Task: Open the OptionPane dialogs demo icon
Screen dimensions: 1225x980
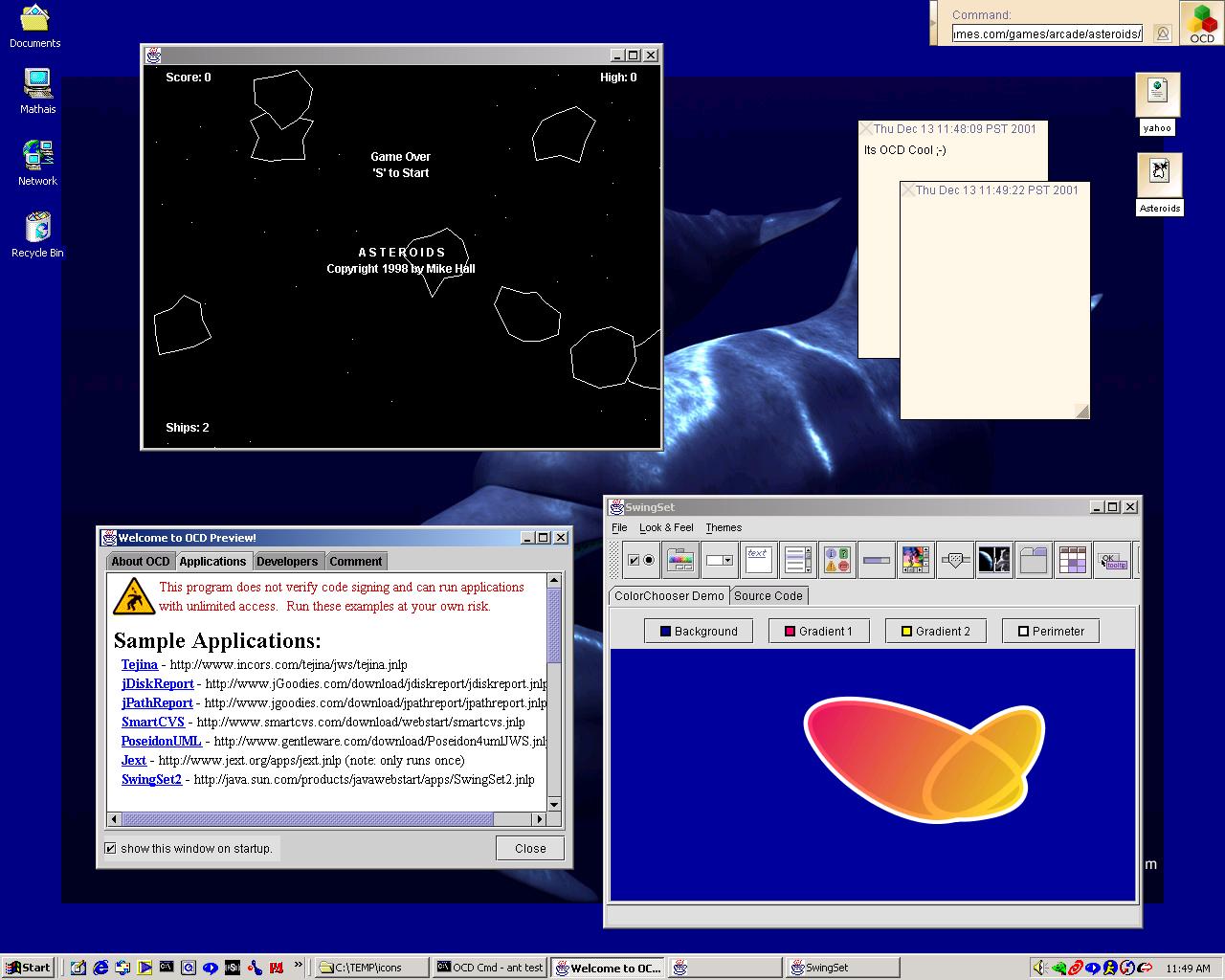Action: (837, 560)
